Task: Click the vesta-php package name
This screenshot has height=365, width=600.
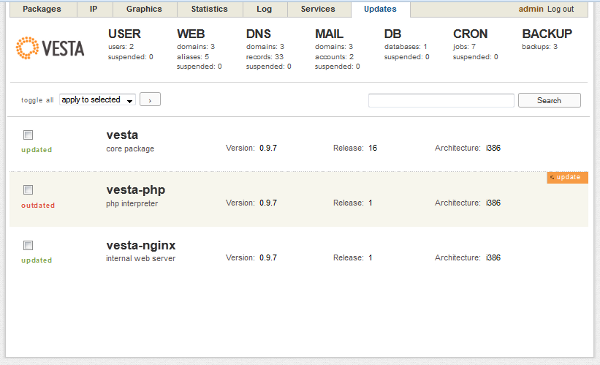Action: tap(135, 190)
